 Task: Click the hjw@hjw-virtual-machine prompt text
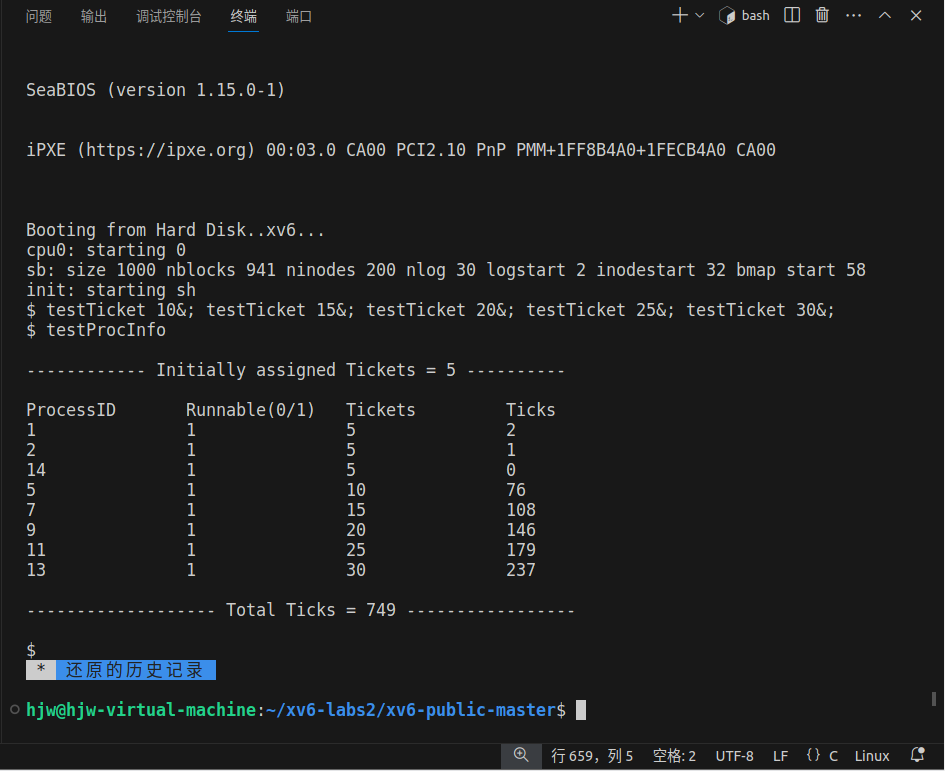click(x=141, y=710)
